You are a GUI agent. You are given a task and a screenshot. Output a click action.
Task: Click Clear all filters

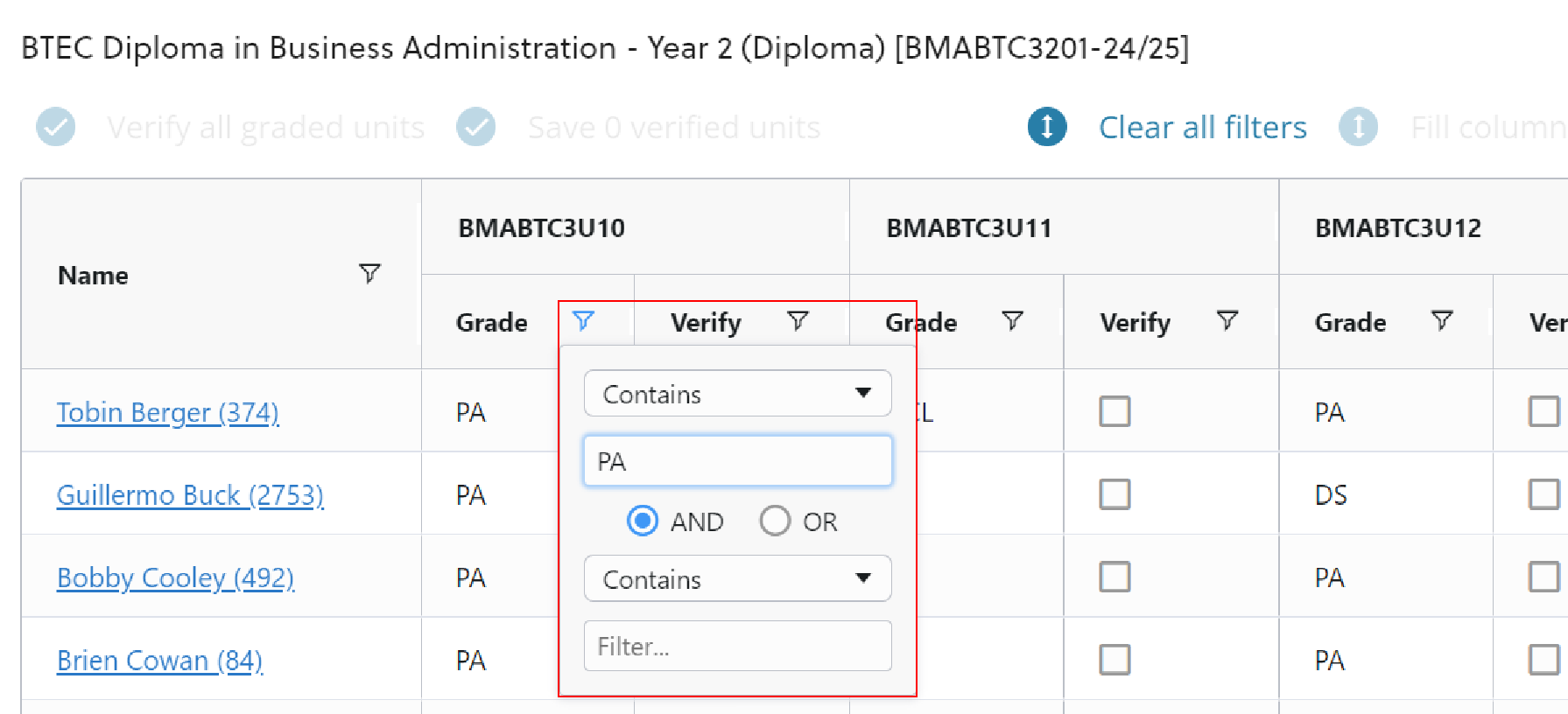click(1203, 127)
